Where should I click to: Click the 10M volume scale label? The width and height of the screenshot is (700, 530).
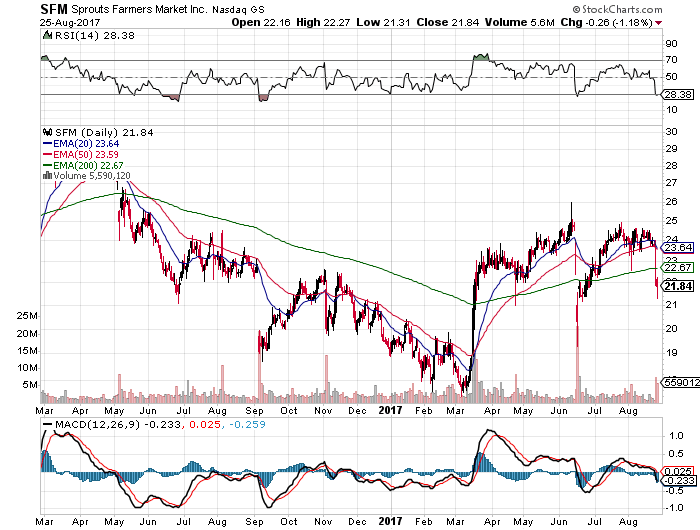point(27,368)
